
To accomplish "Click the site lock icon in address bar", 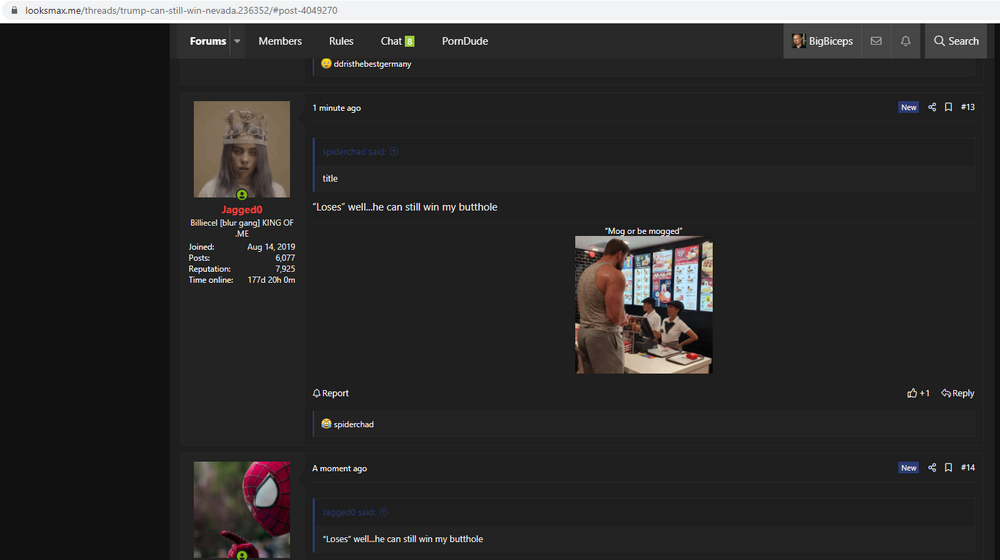I will pyautogui.click(x=14, y=10).
